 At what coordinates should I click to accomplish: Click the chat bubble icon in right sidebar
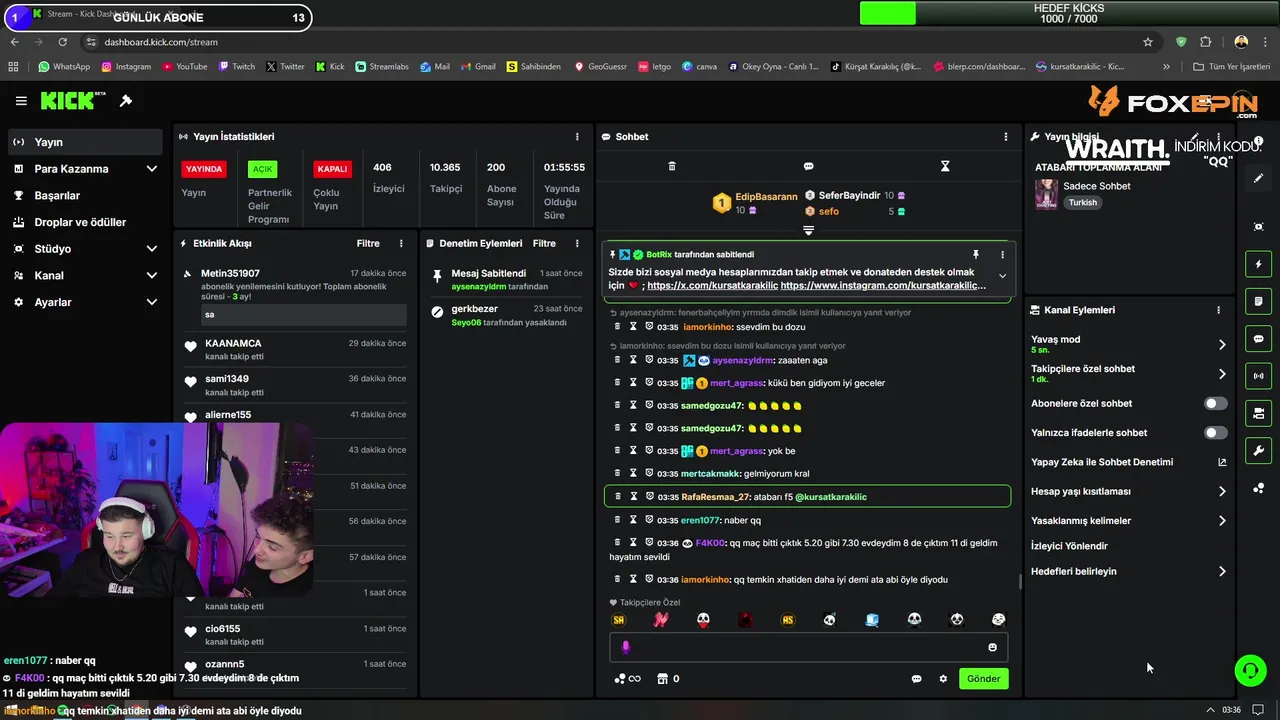(x=1259, y=339)
